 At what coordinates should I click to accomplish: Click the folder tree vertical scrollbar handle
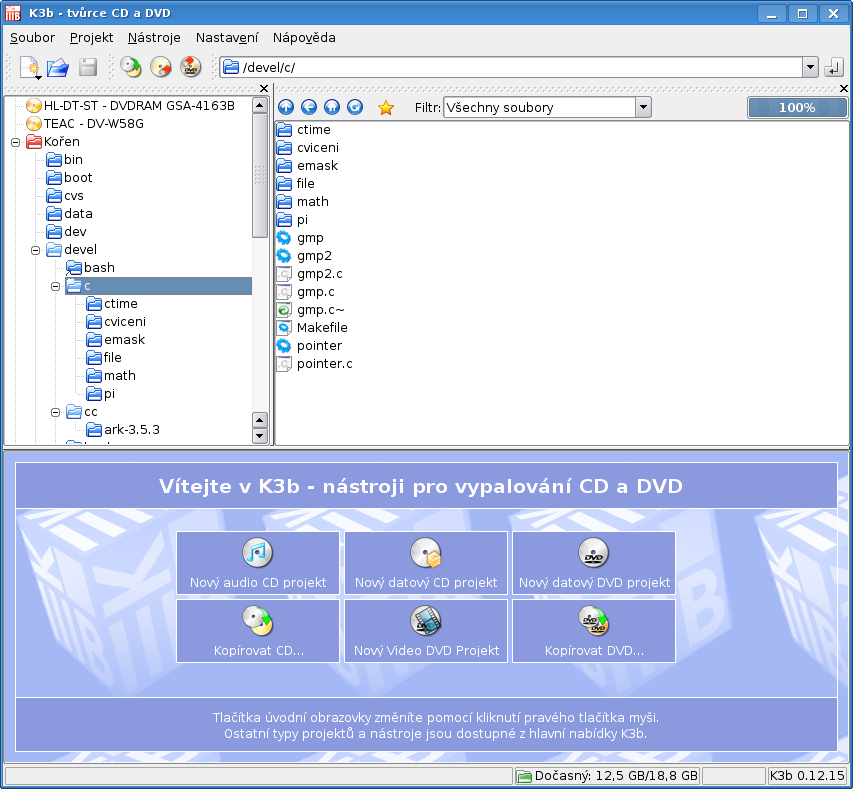pos(259,175)
